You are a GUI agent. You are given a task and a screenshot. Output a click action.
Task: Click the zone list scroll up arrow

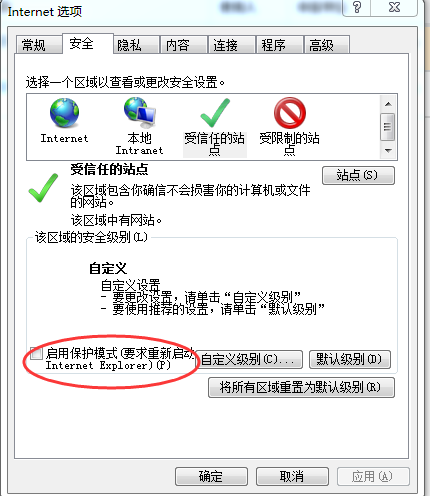coord(388,104)
